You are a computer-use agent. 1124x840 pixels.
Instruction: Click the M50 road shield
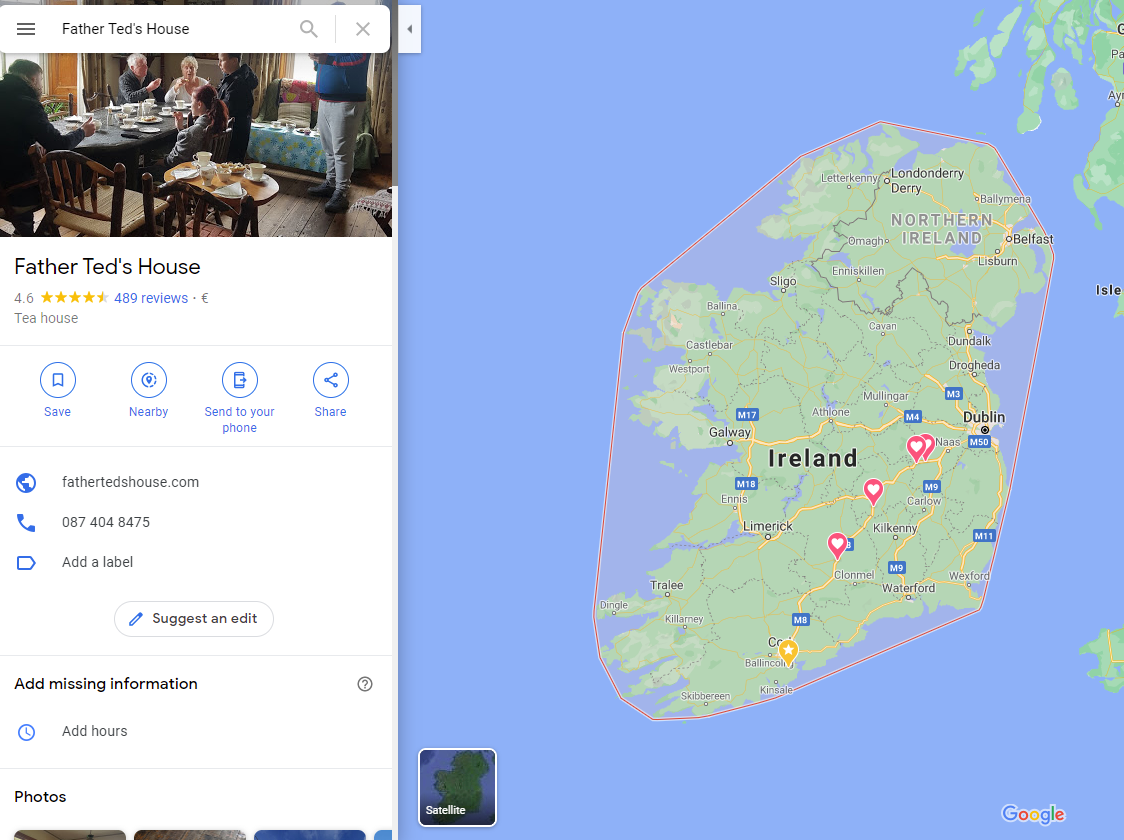click(979, 442)
